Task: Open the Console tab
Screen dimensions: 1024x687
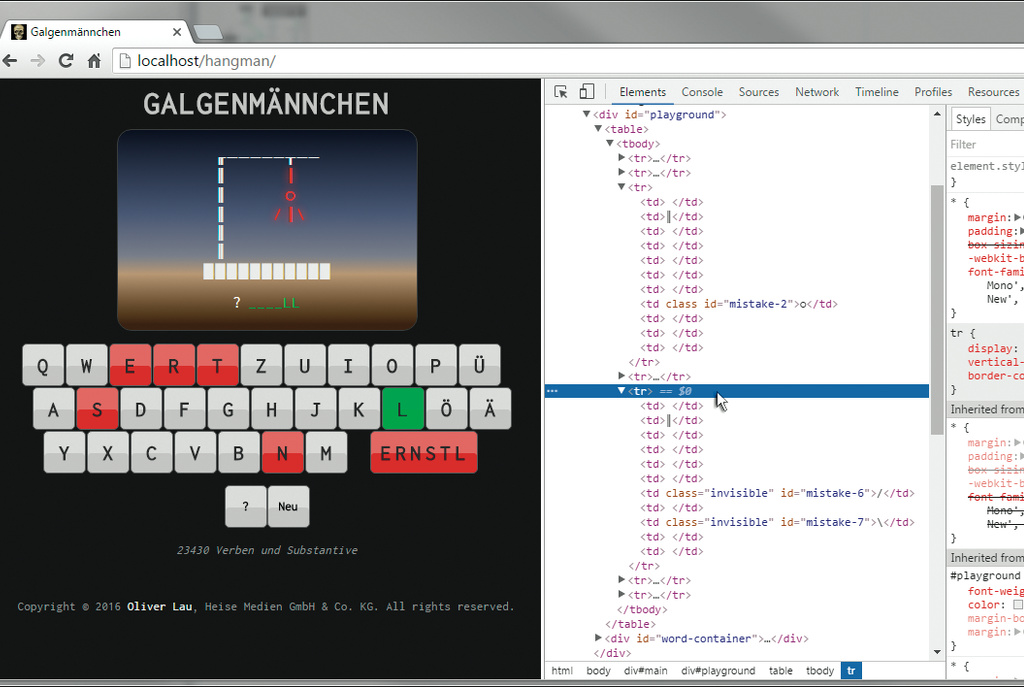Action: click(x=702, y=92)
